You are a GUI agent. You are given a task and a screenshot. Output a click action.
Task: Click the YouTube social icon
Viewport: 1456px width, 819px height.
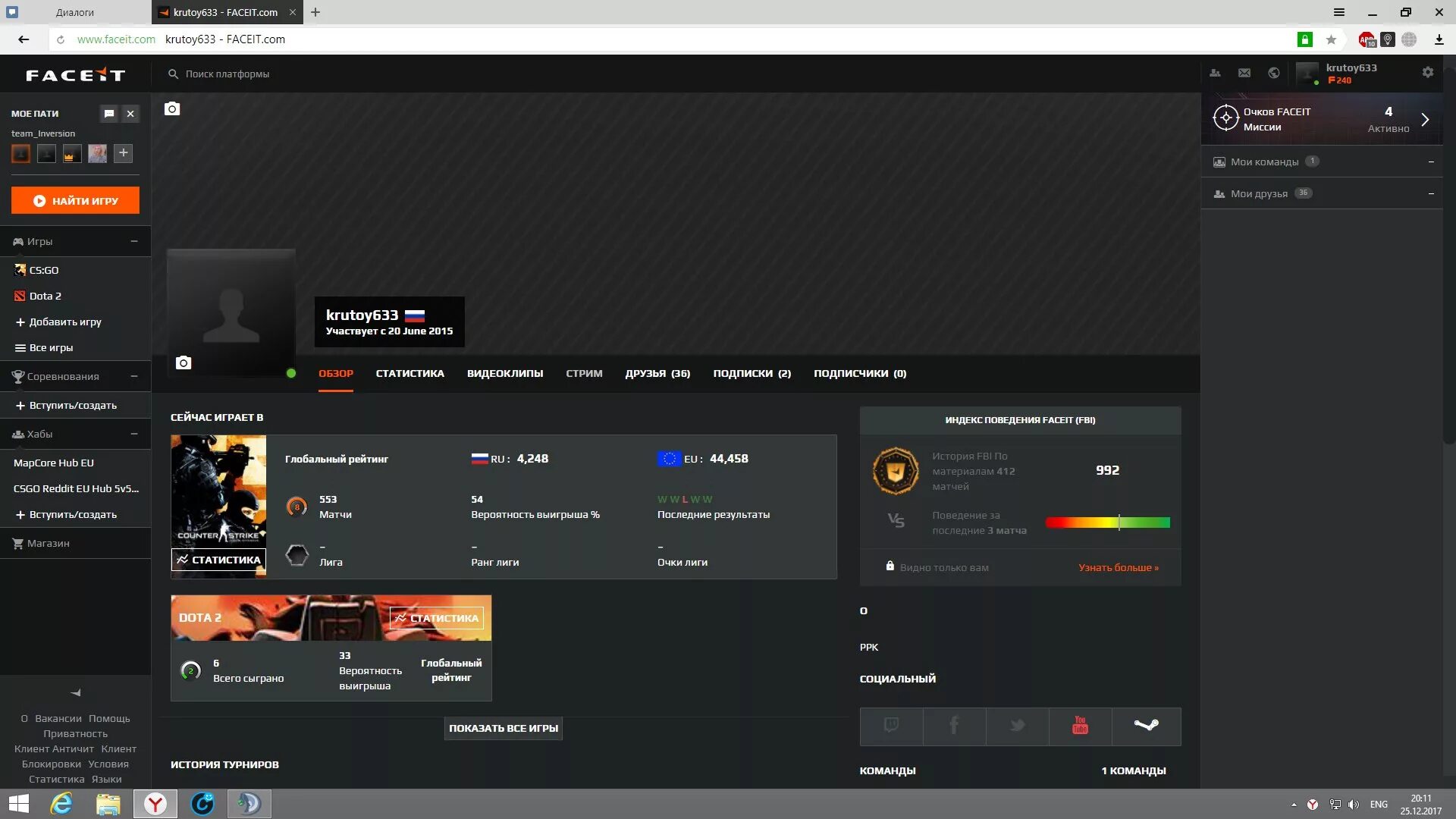tap(1080, 726)
